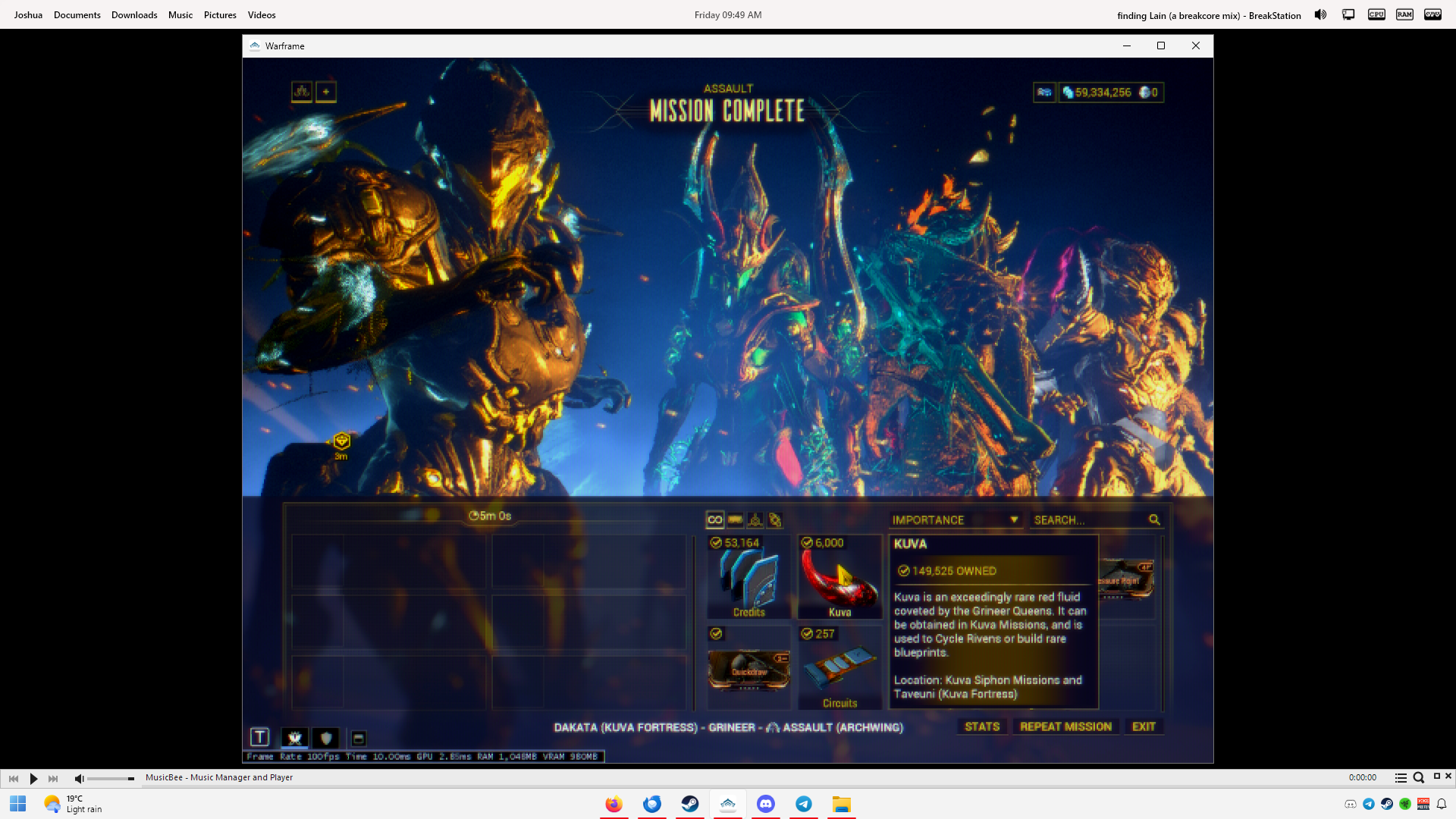
Task: Open the Windows Start button
Action: point(18,804)
